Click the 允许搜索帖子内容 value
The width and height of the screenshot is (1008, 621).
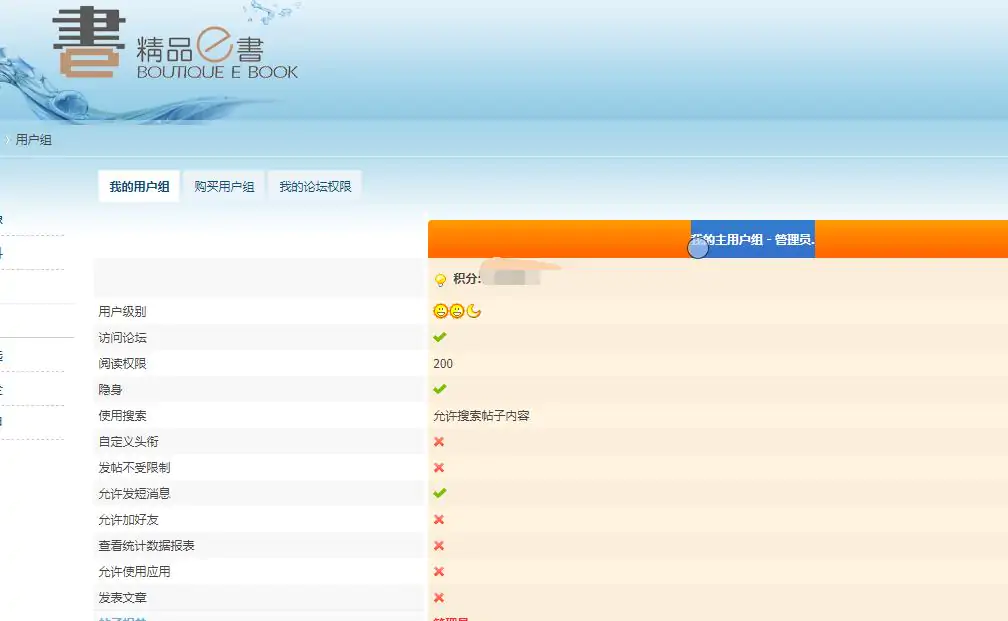tap(482, 416)
